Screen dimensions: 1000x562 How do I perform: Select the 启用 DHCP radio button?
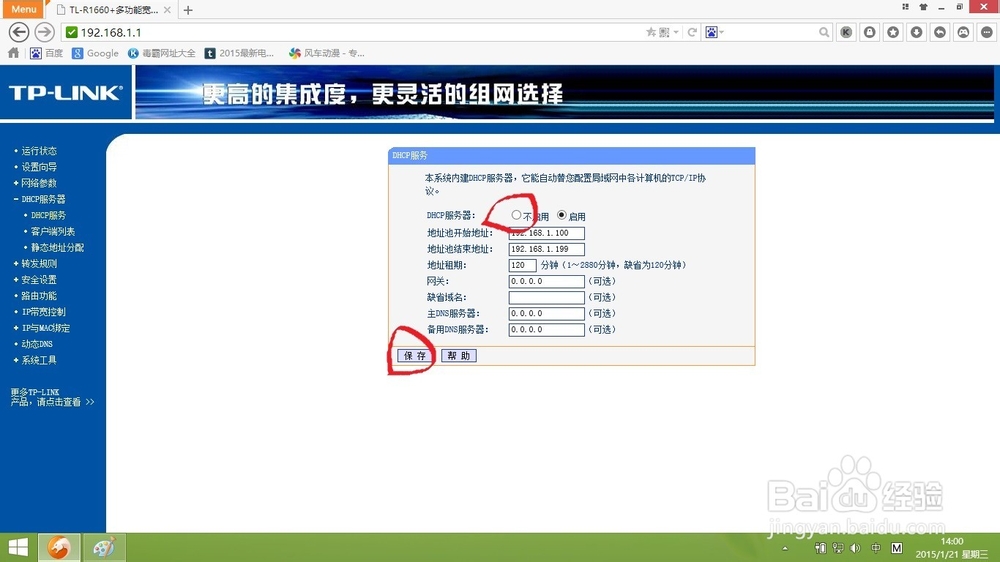[561, 216]
